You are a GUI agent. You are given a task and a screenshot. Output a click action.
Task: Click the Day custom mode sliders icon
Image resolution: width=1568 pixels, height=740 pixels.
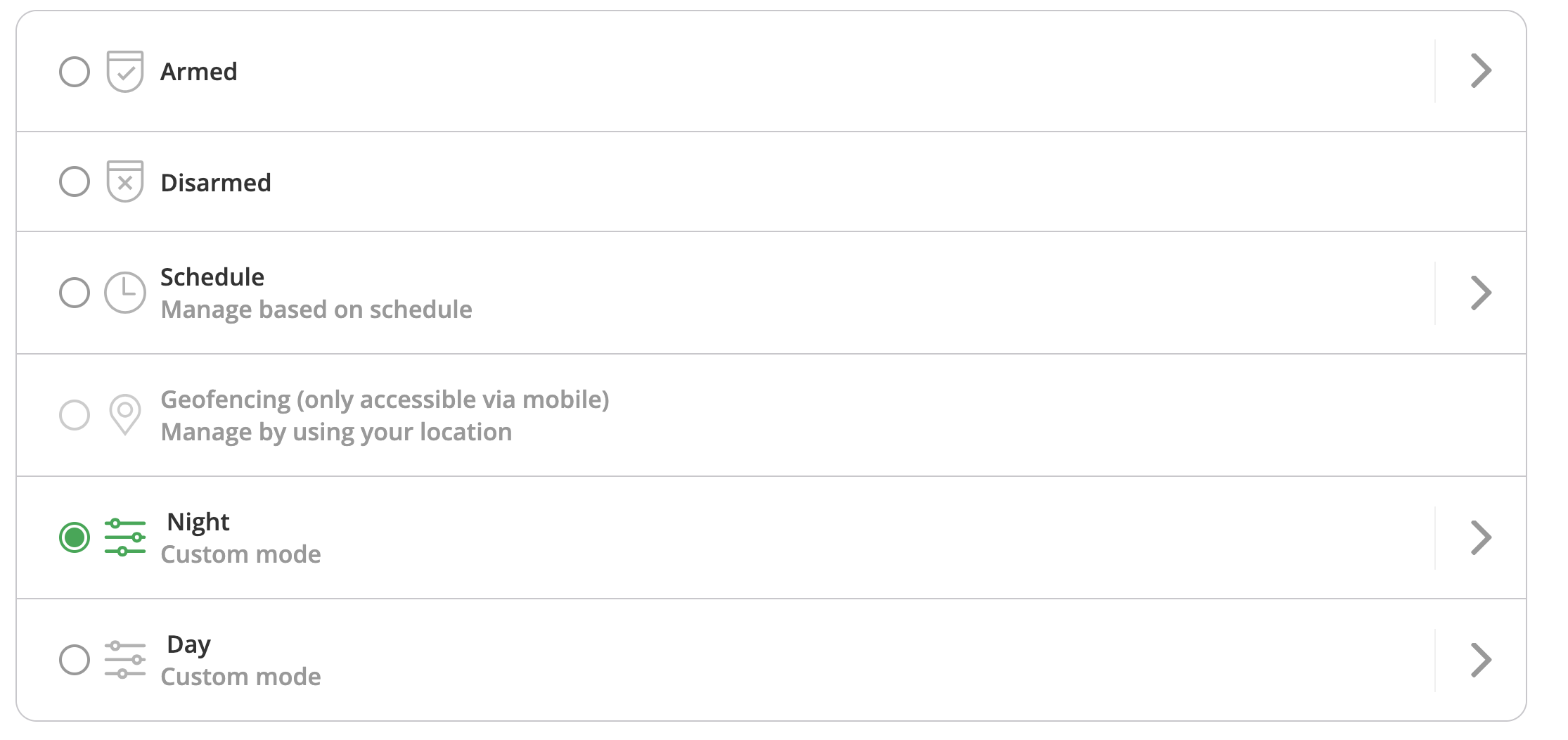click(x=124, y=659)
